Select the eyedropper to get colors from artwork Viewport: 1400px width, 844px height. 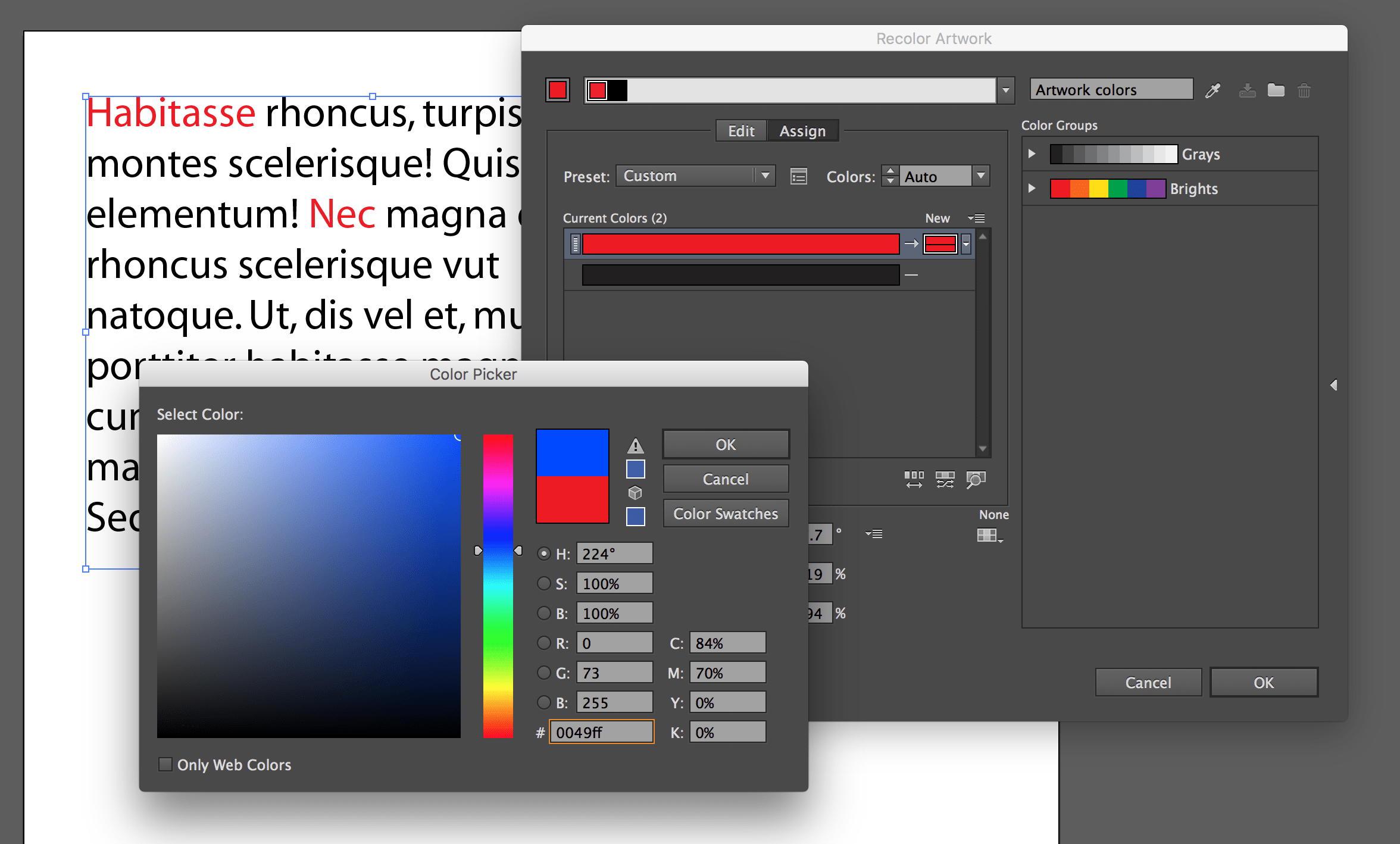tap(1212, 89)
